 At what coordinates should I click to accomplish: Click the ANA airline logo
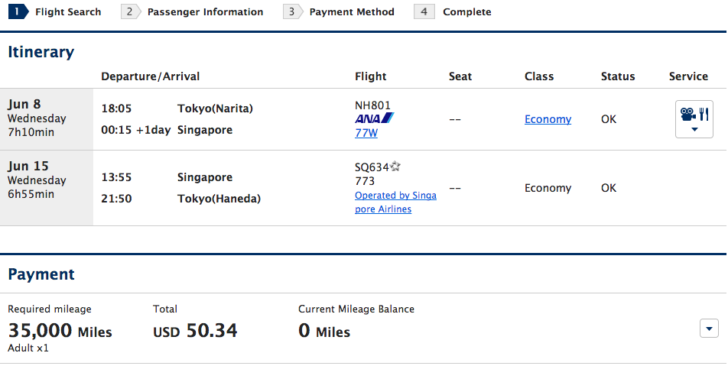tap(374, 118)
